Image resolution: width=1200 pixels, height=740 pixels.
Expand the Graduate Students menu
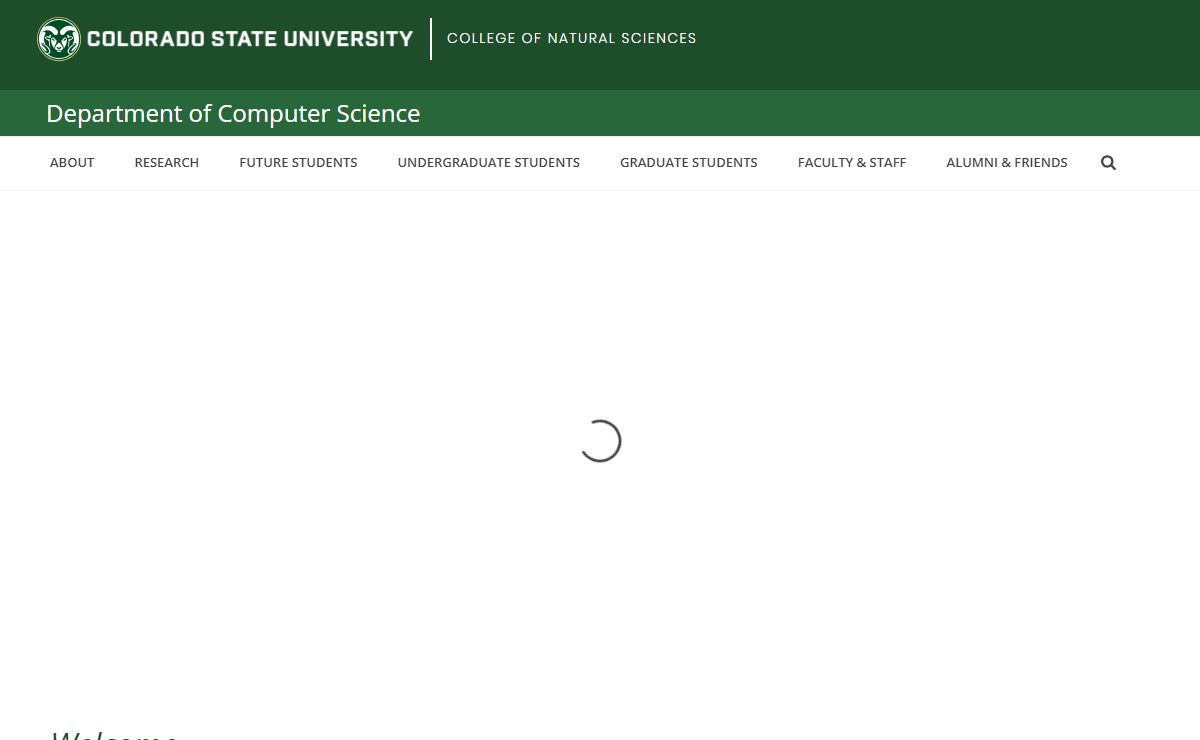[688, 163]
